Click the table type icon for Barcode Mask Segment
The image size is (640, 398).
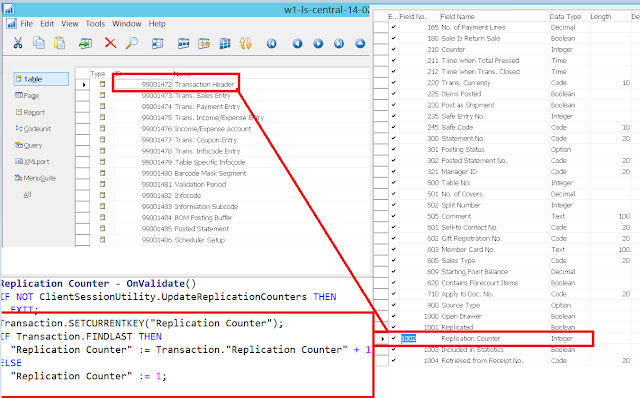coord(102,173)
